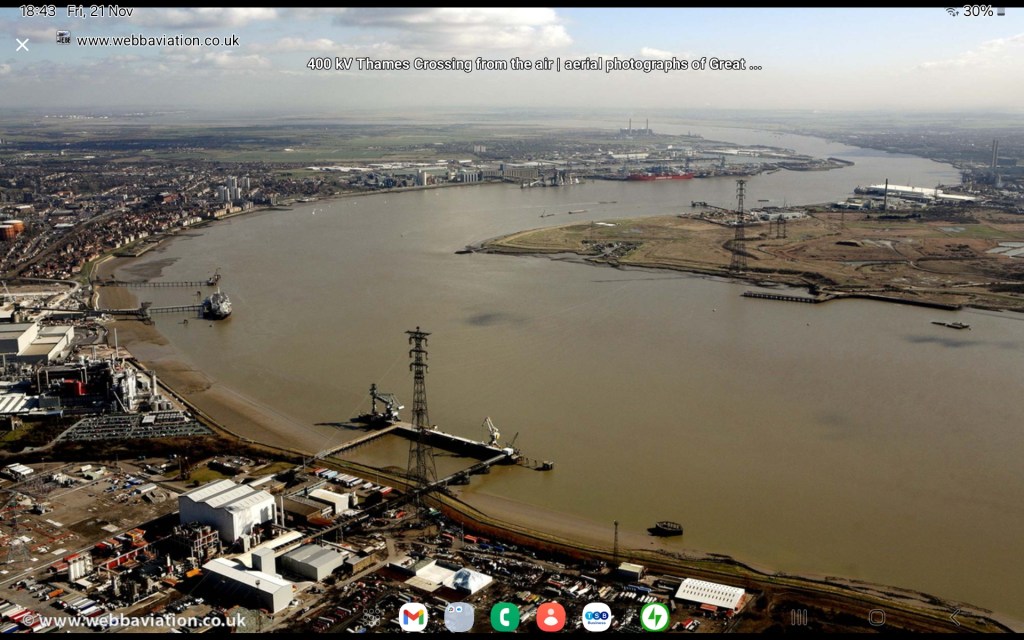The image size is (1024, 640).
Task: Open the Gmail app from taskbar
Action: (x=413, y=617)
